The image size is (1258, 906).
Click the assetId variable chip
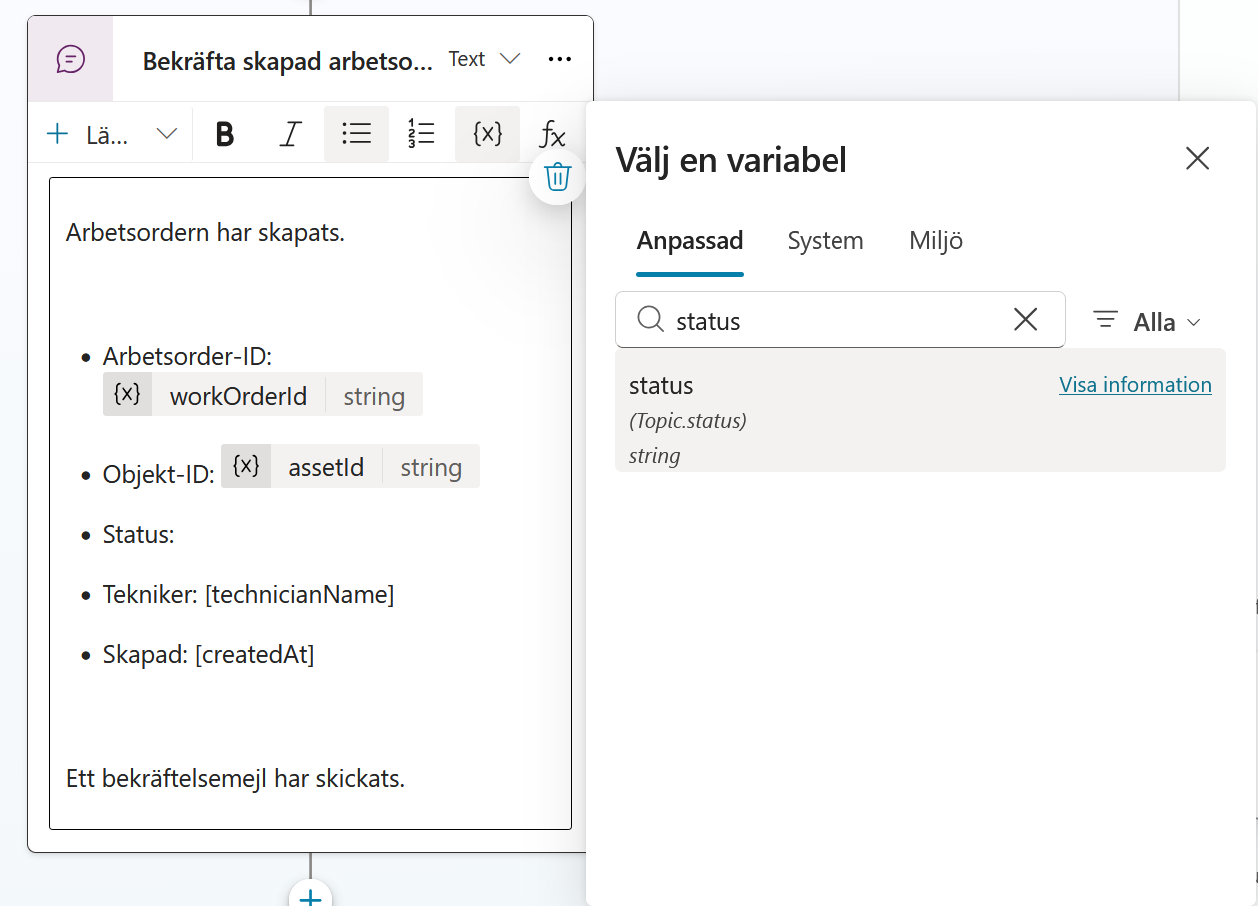click(x=350, y=466)
